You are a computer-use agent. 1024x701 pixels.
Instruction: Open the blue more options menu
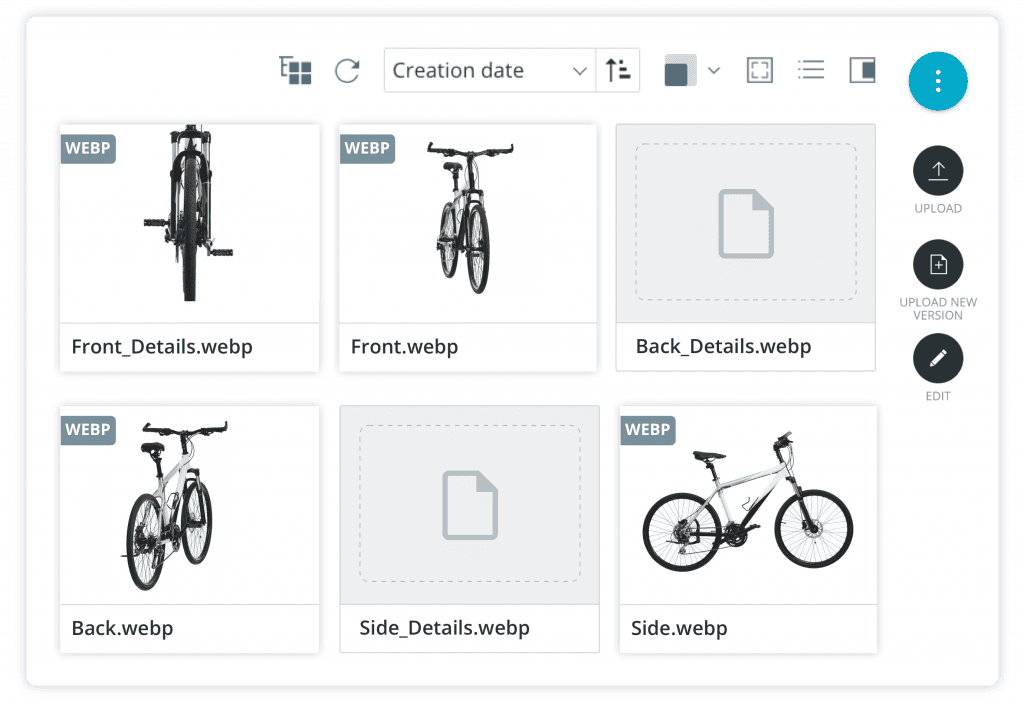(x=938, y=80)
